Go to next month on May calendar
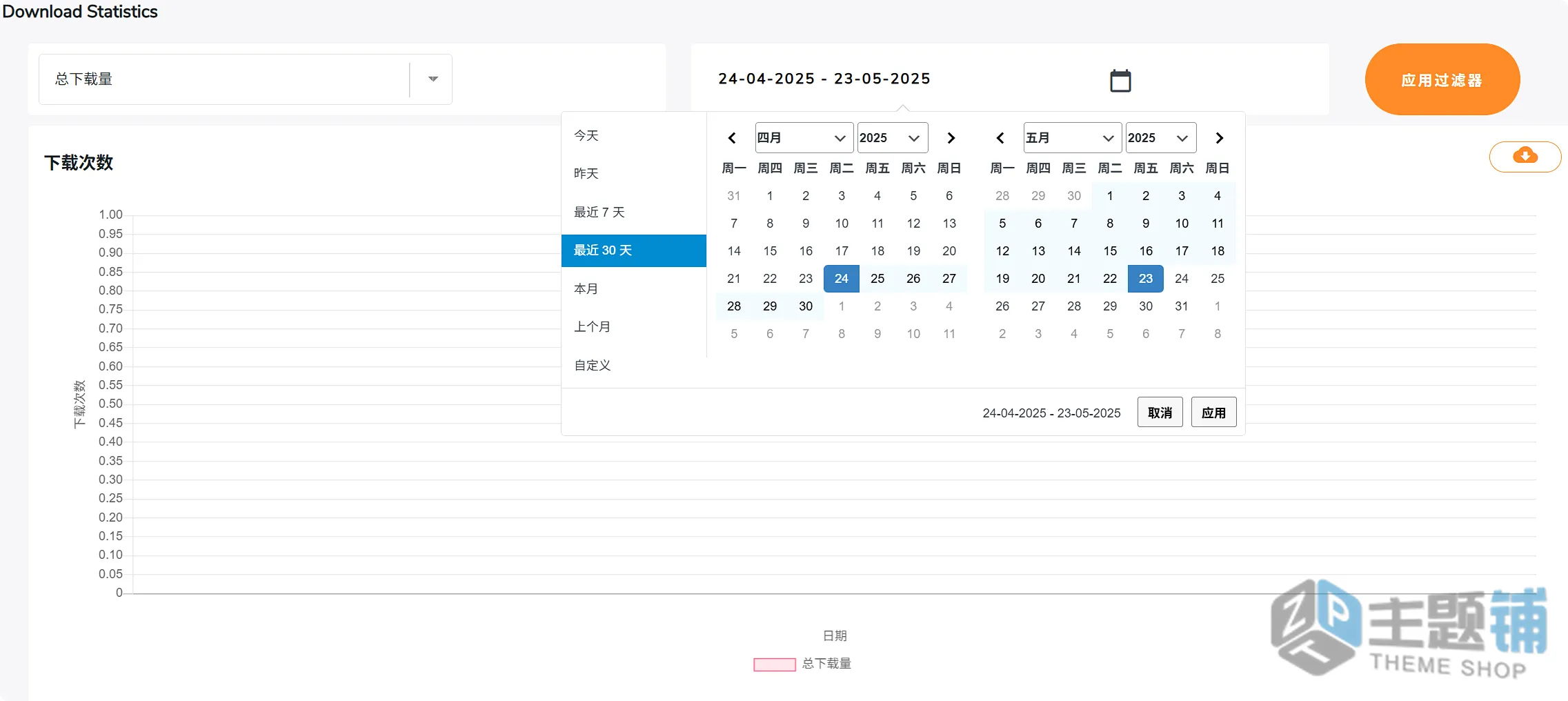This screenshot has width=1568, height=701. 1220,138
